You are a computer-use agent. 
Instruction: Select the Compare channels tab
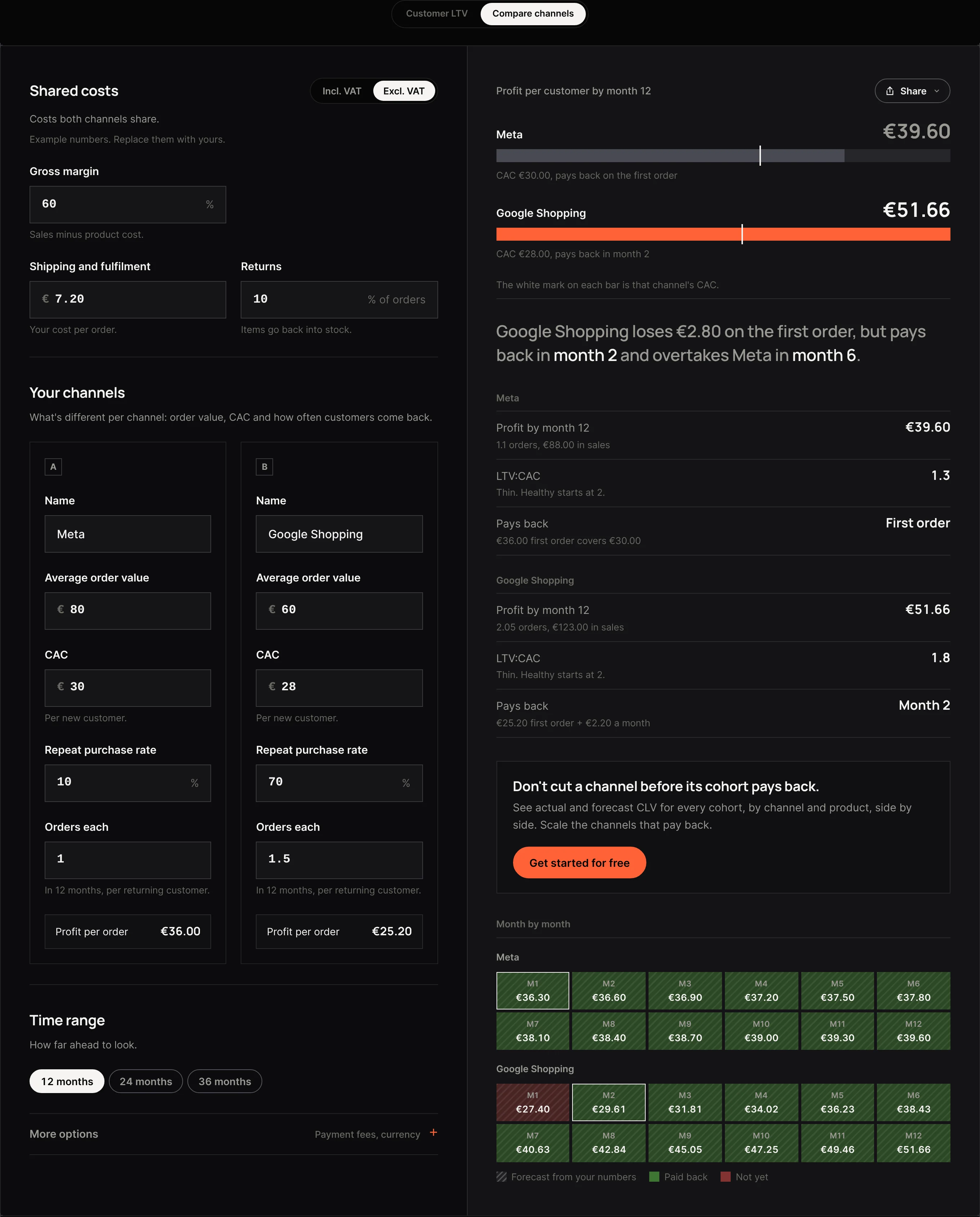pos(533,14)
